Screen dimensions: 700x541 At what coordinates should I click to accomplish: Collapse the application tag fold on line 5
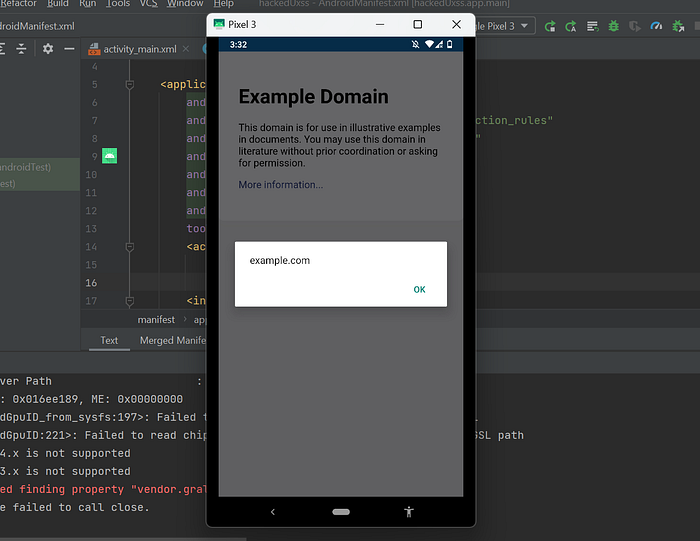(129, 85)
